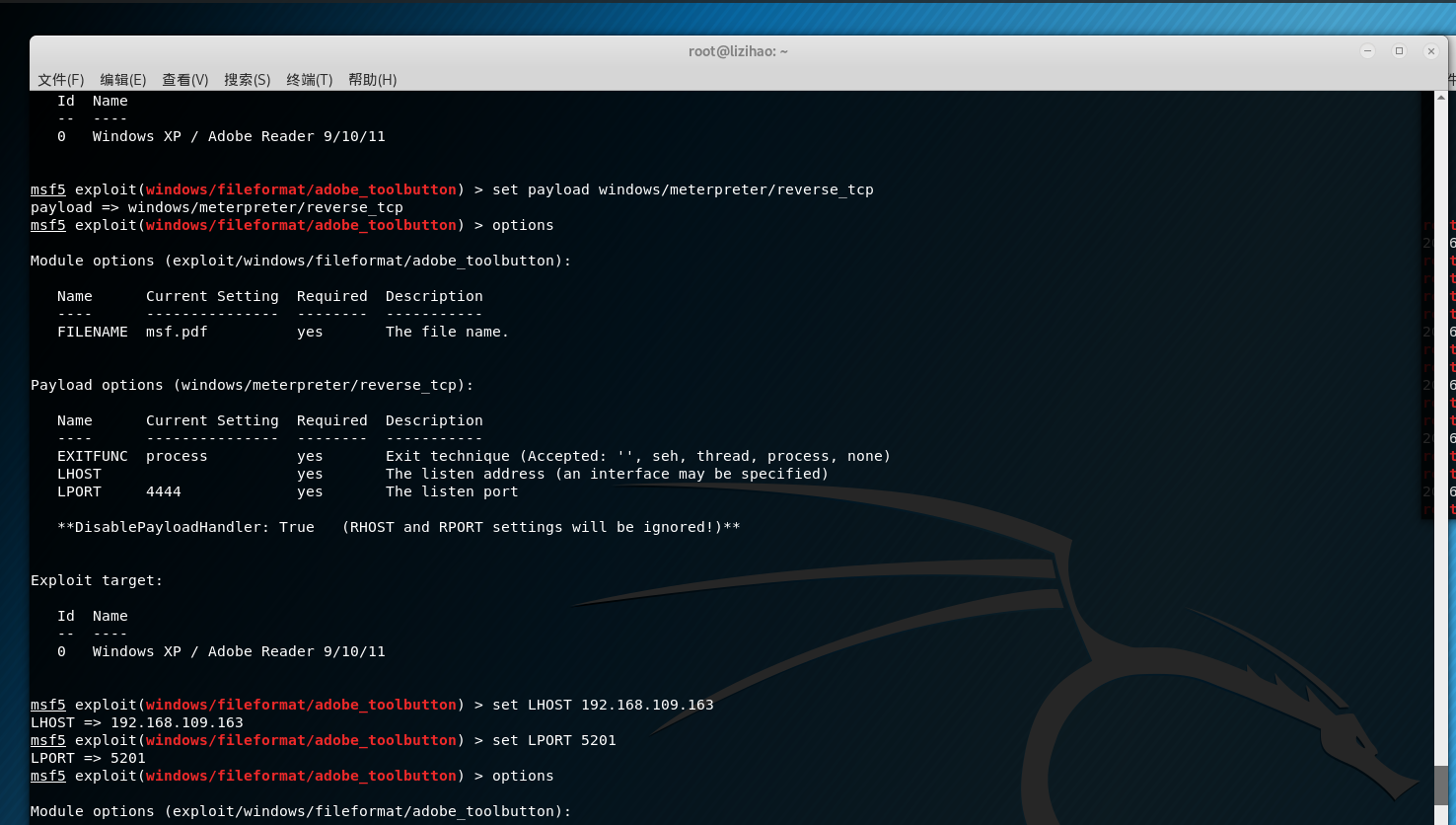This screenshot has width=1456, height=825.
Task: Click the 'set payload windows/meterpreter/reverse_tcp' command text
Action: [683, 189]
